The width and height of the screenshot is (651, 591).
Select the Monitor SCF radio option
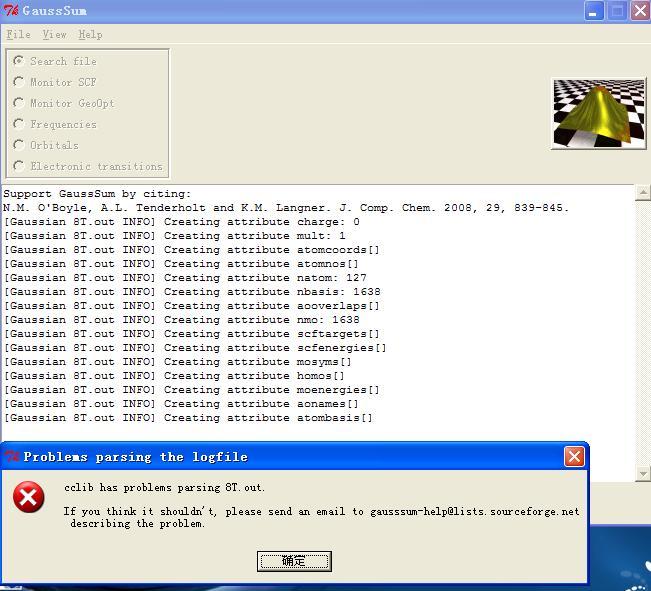[x=55, y=82]
